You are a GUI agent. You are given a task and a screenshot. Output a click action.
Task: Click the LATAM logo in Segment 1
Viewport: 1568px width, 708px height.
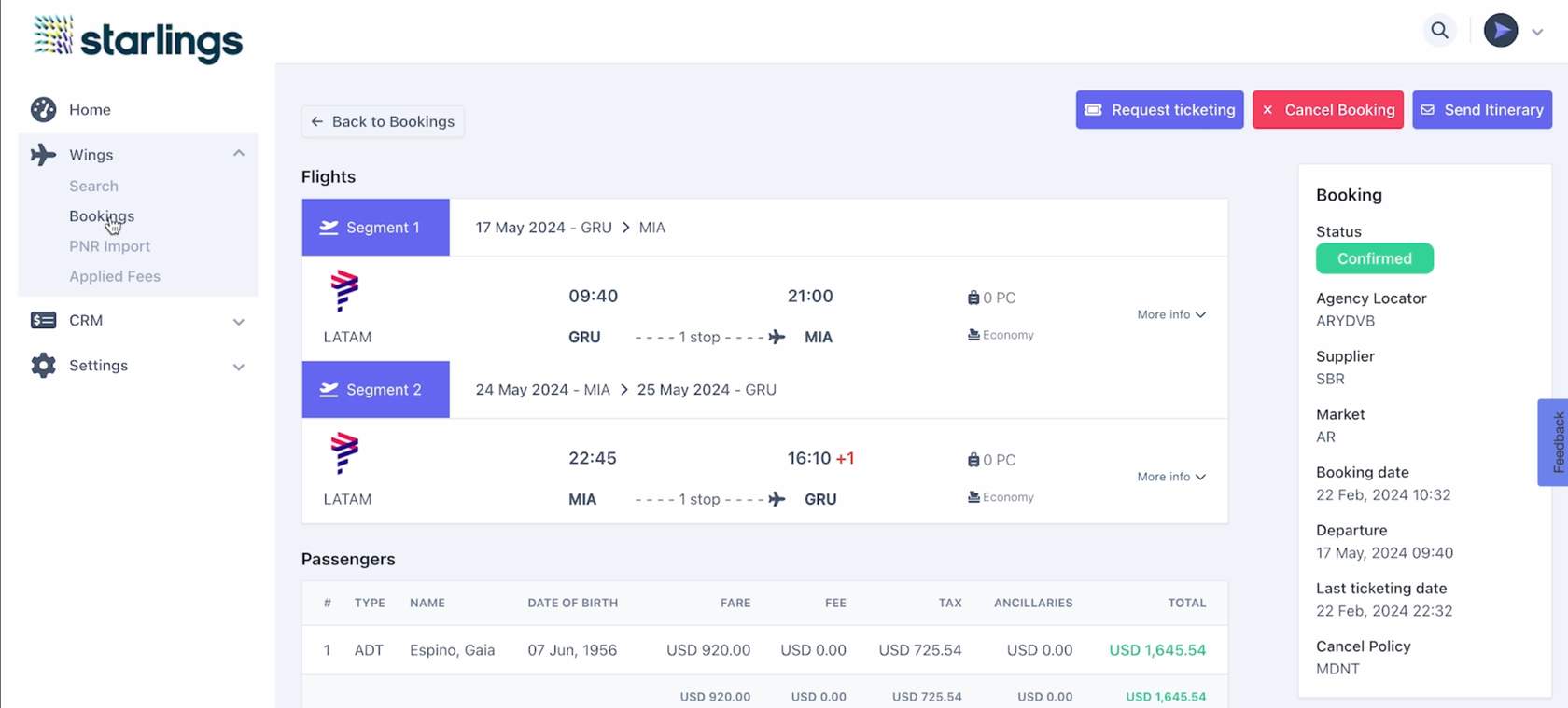pos(344,291)
